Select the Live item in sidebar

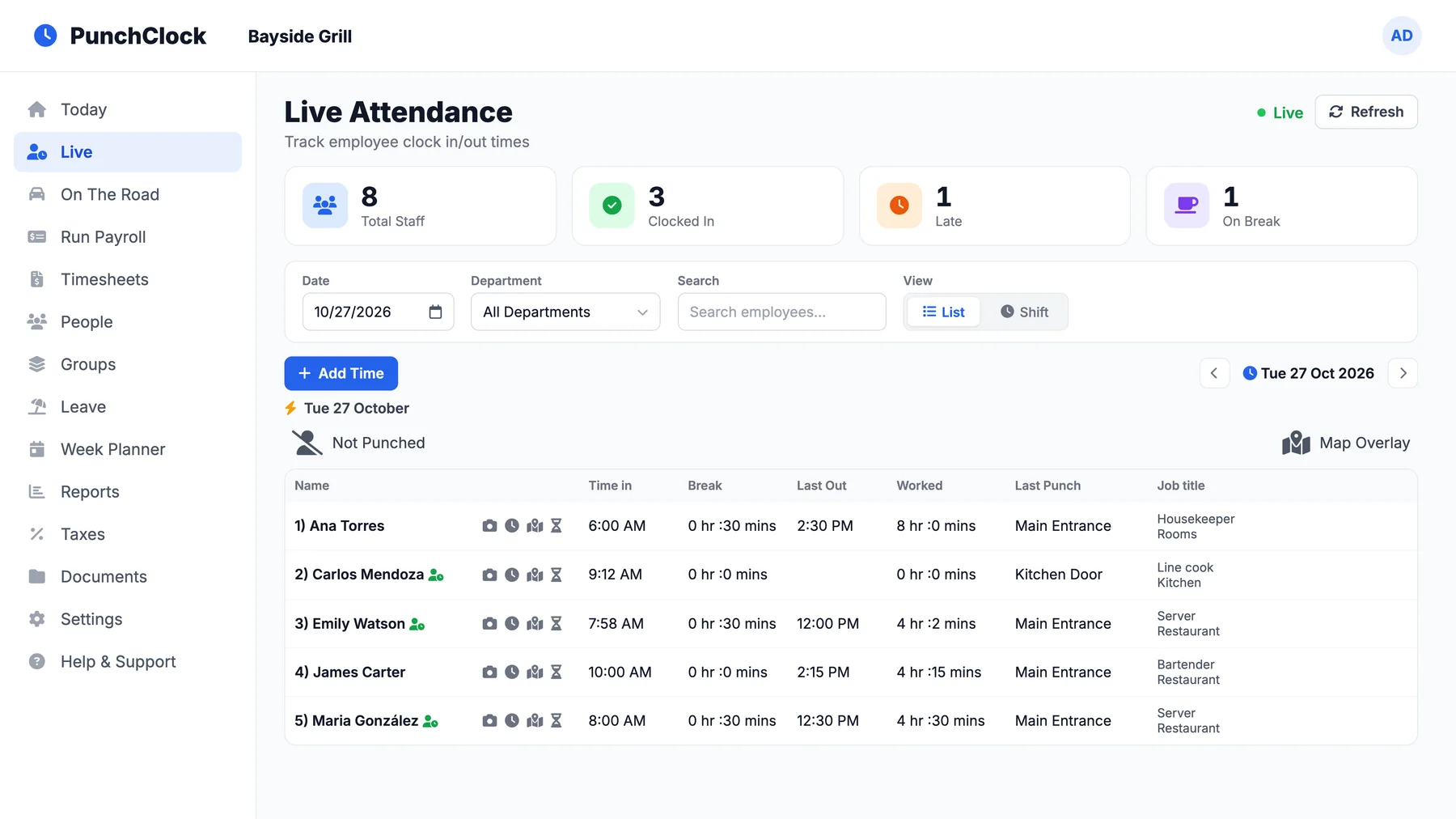click(128, 152)
